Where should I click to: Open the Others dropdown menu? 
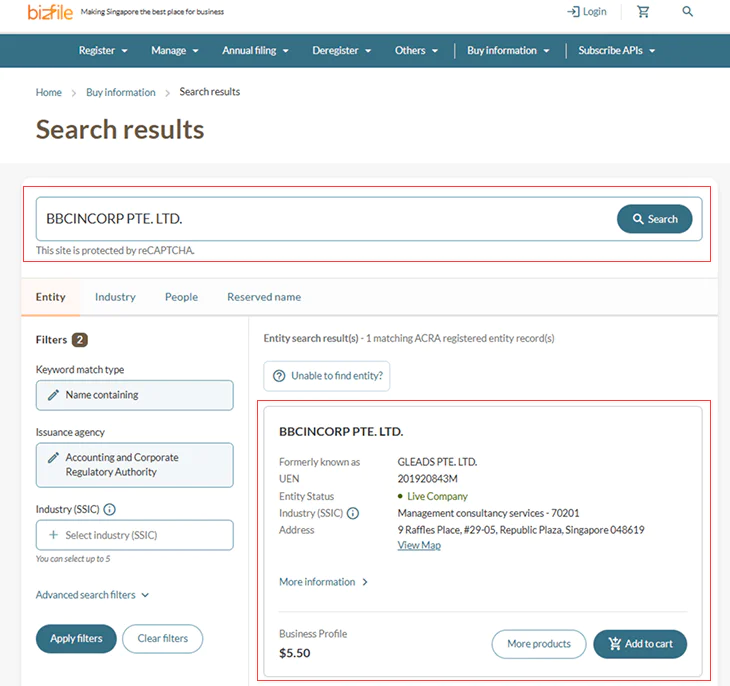416,50
